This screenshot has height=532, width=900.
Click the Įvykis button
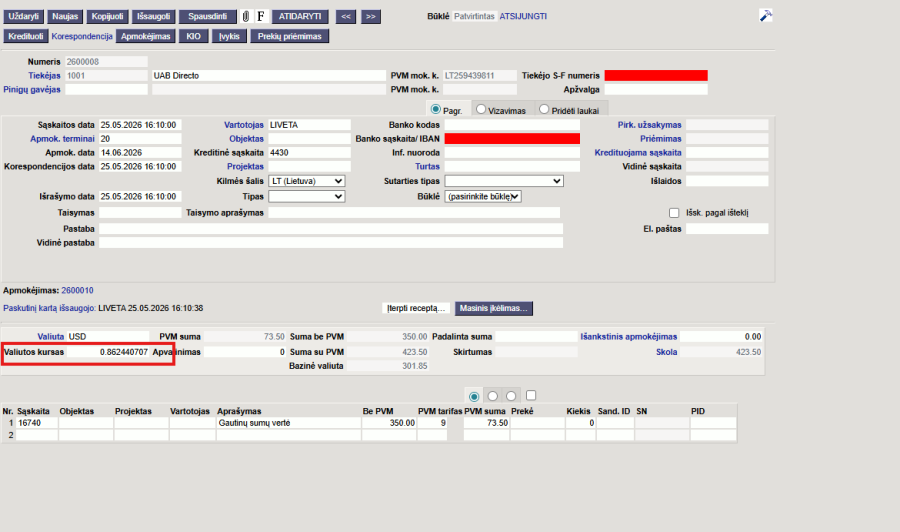coord(229,36)
